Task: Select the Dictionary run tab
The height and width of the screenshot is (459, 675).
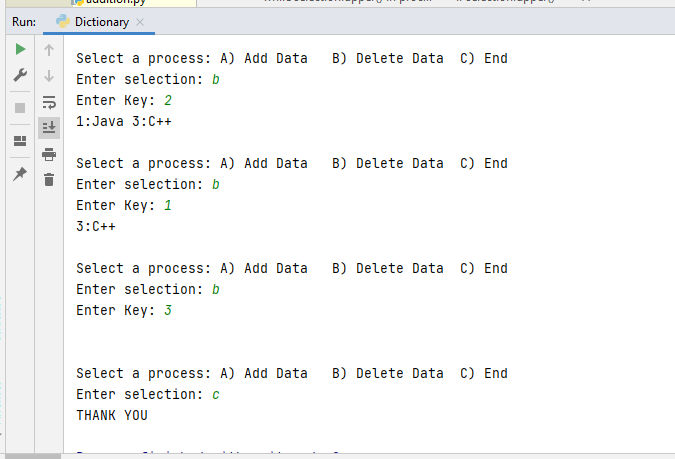Action: [99, 22]
